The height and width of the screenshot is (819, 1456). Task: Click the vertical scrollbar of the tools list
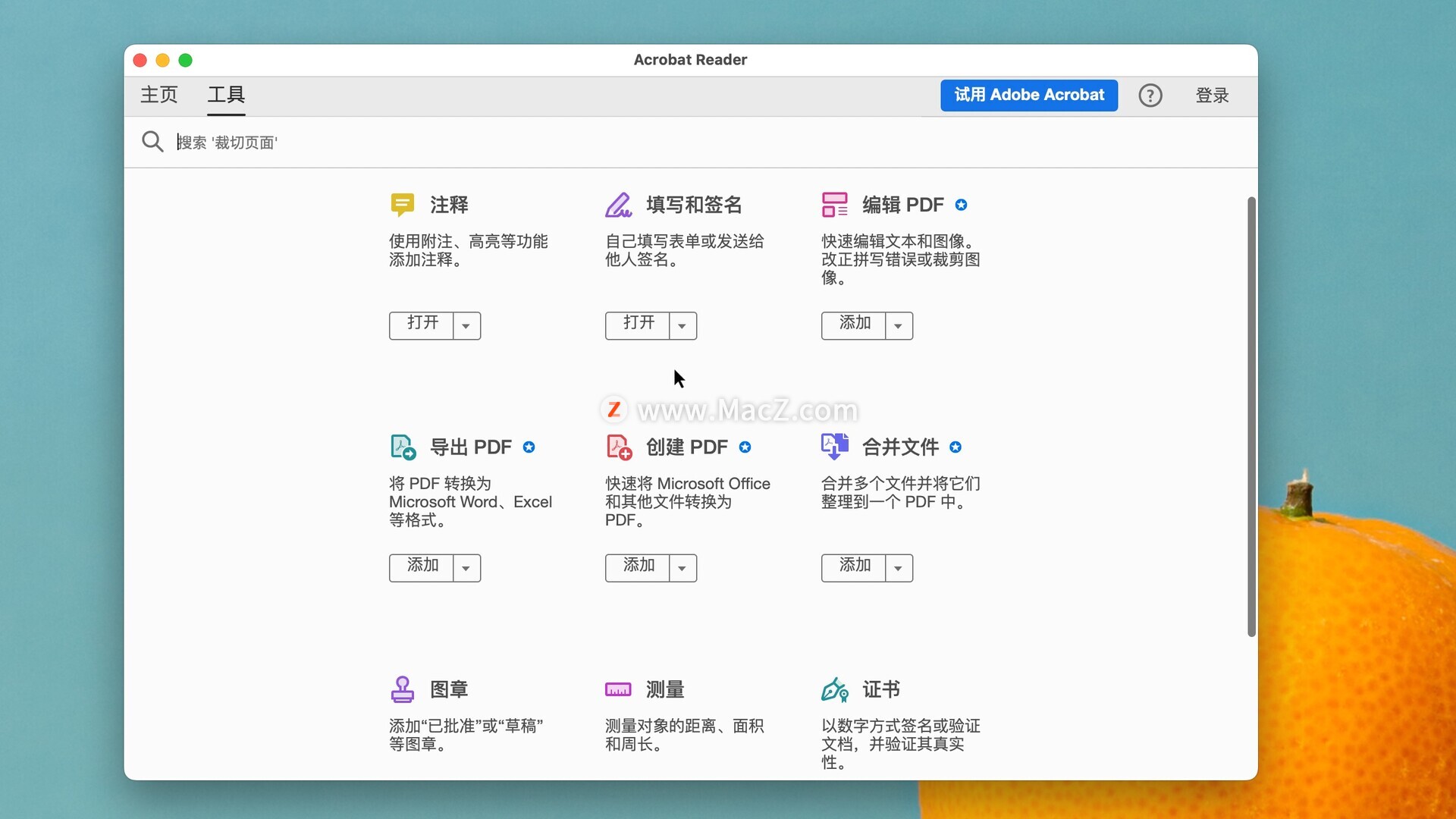(1251, 417)
